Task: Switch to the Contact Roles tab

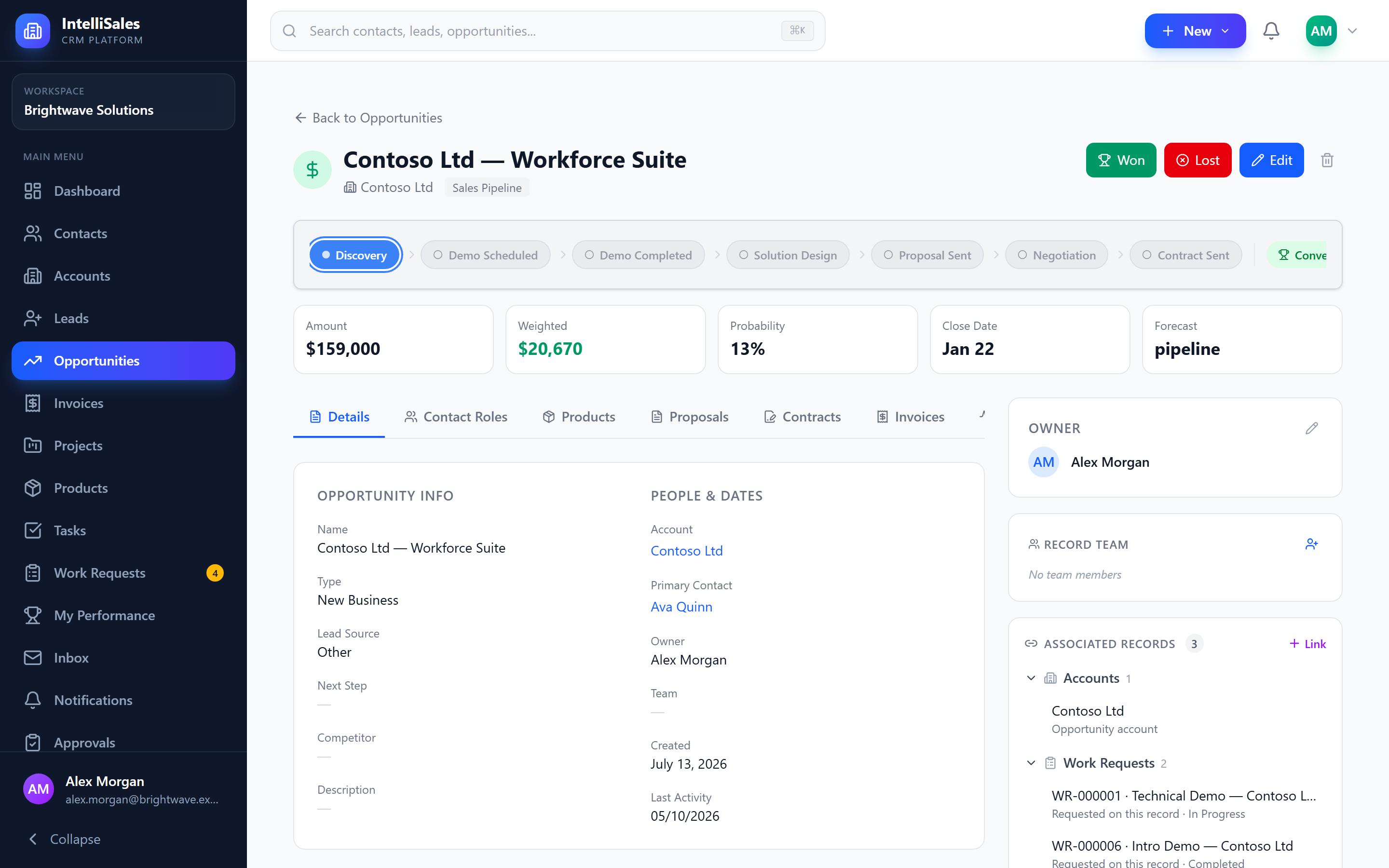Action: [456, 417]
